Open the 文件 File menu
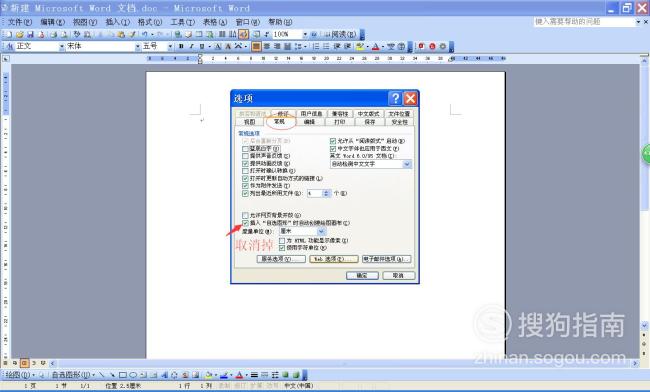Viewport: 650px width, 392px height. (x=19, y=22)
